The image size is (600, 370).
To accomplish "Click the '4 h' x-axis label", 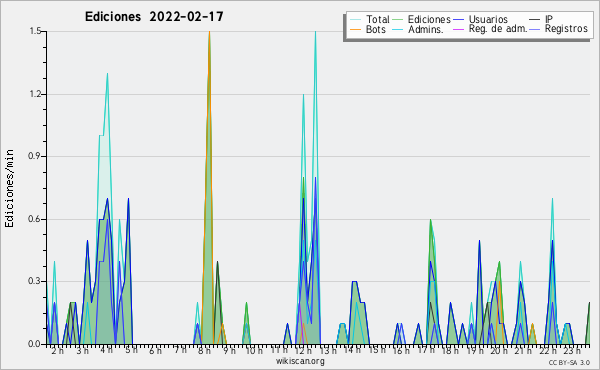I will pyautogui.click(x=106, y=350).
